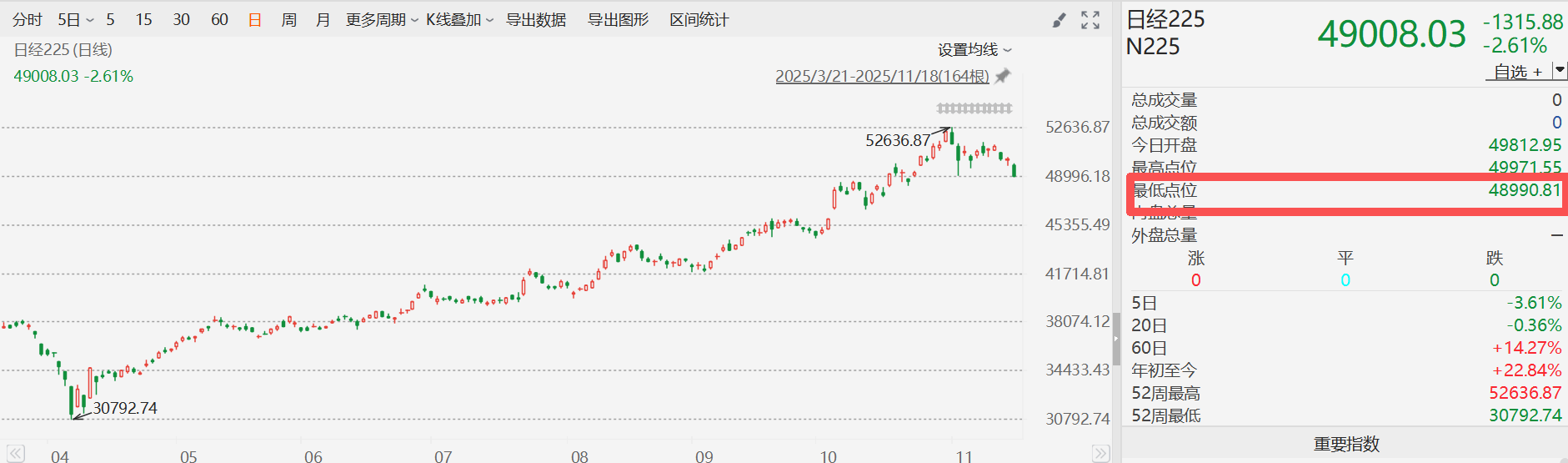
Task: Click 导出图形 to export chart image
Action: [618, 19]
